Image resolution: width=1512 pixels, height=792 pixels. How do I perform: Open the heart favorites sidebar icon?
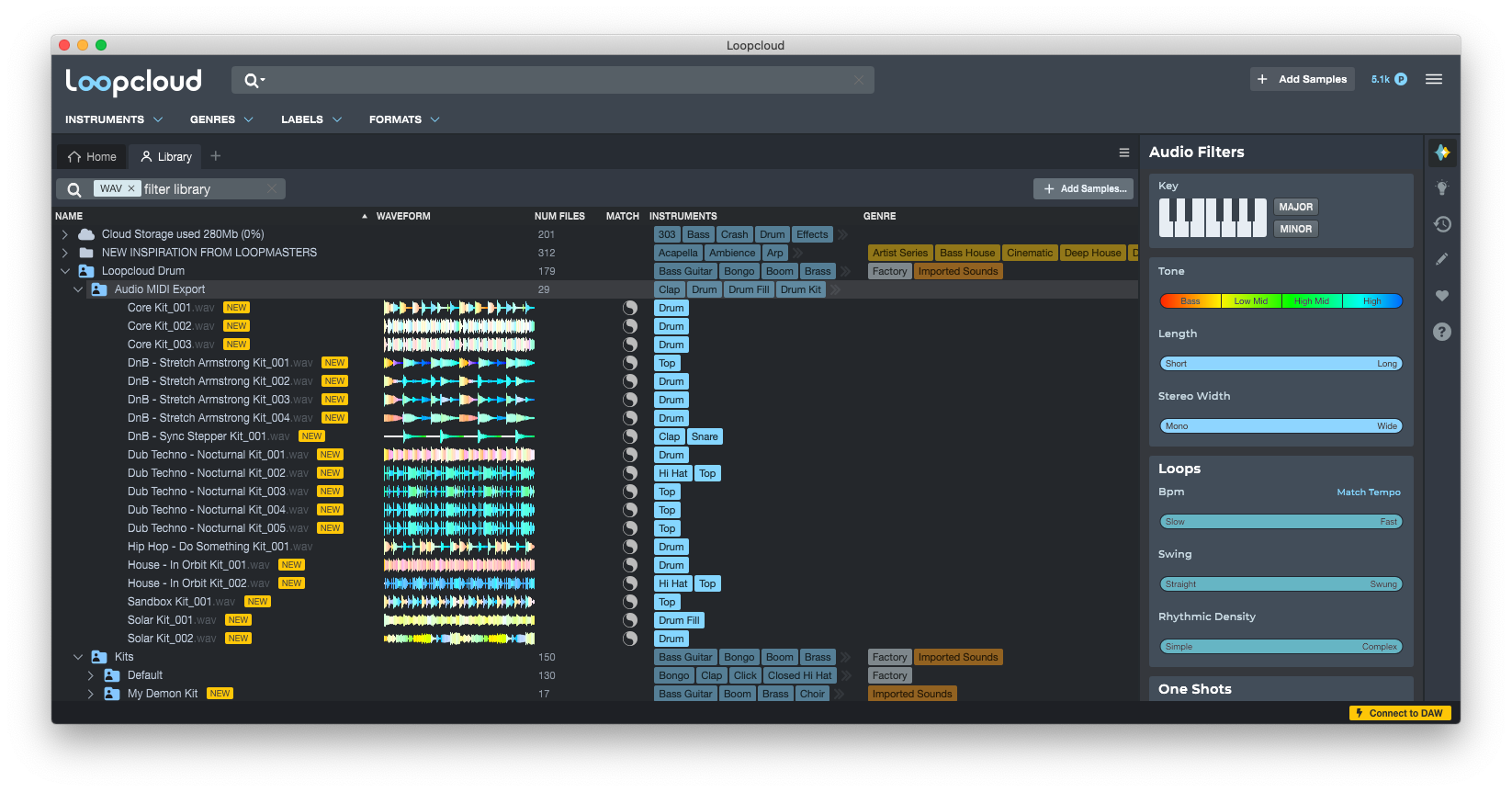(x=1442, y=296)
